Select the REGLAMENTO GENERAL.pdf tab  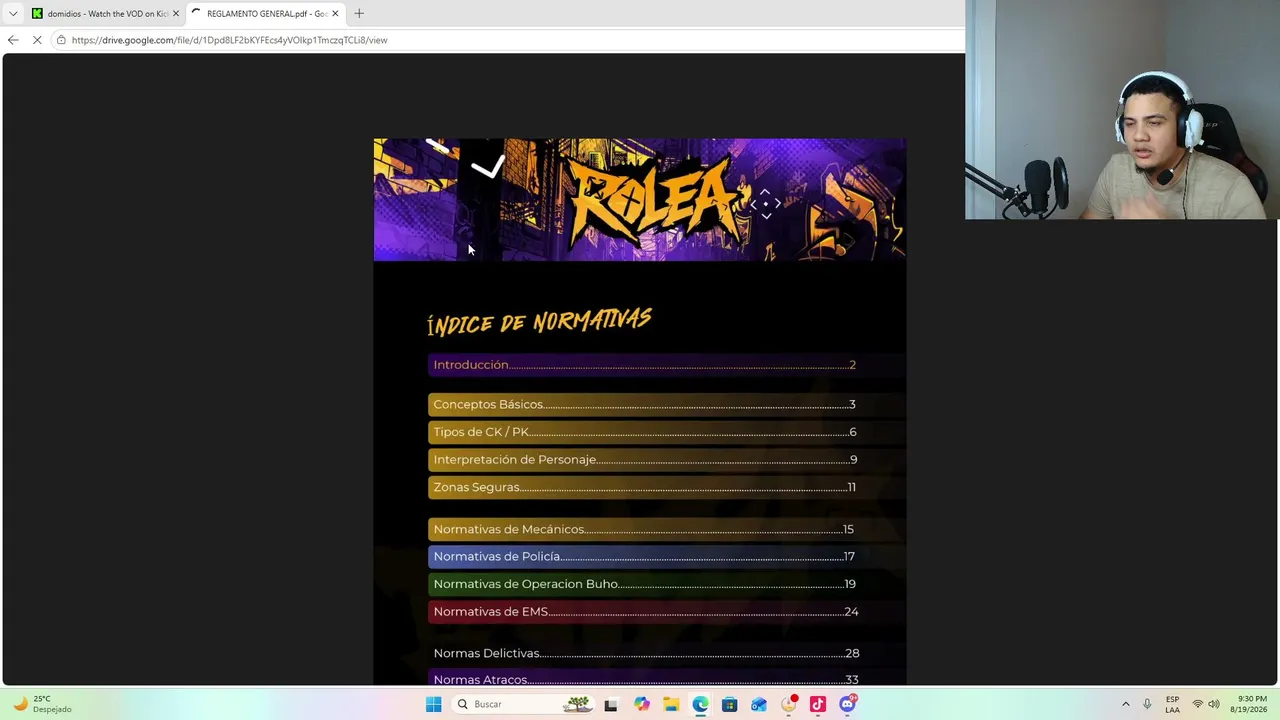(265, 13)
